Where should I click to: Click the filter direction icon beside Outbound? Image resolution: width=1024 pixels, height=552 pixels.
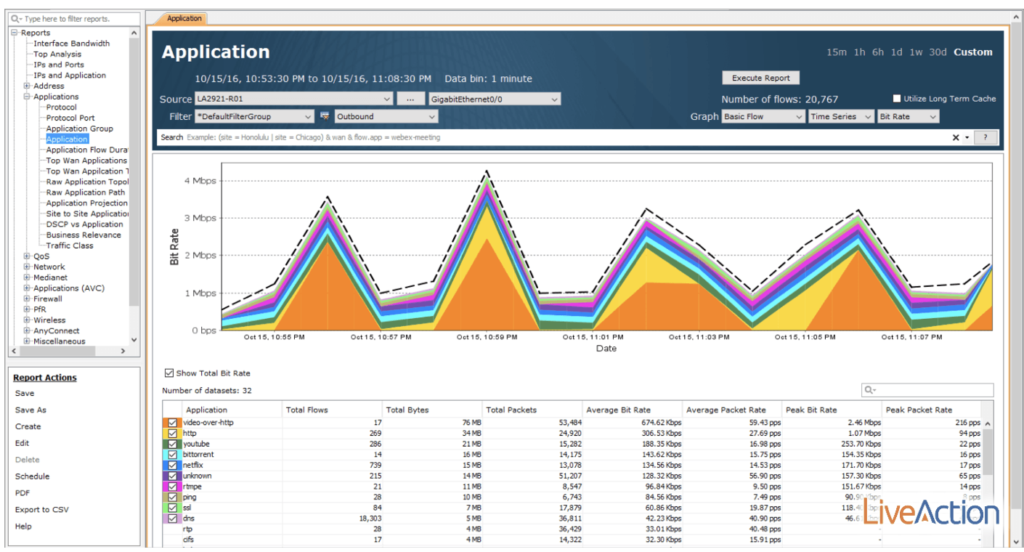pyautogui.click(x=325, y=117)
